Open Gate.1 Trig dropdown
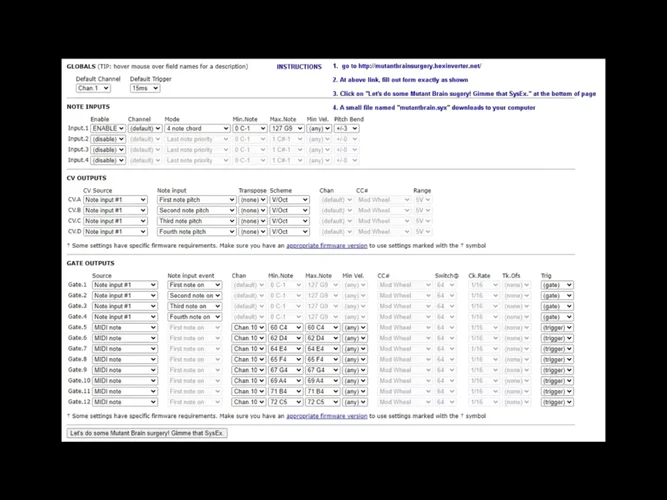The height and width of the screenshot is (500, 667). pos(557,285)
